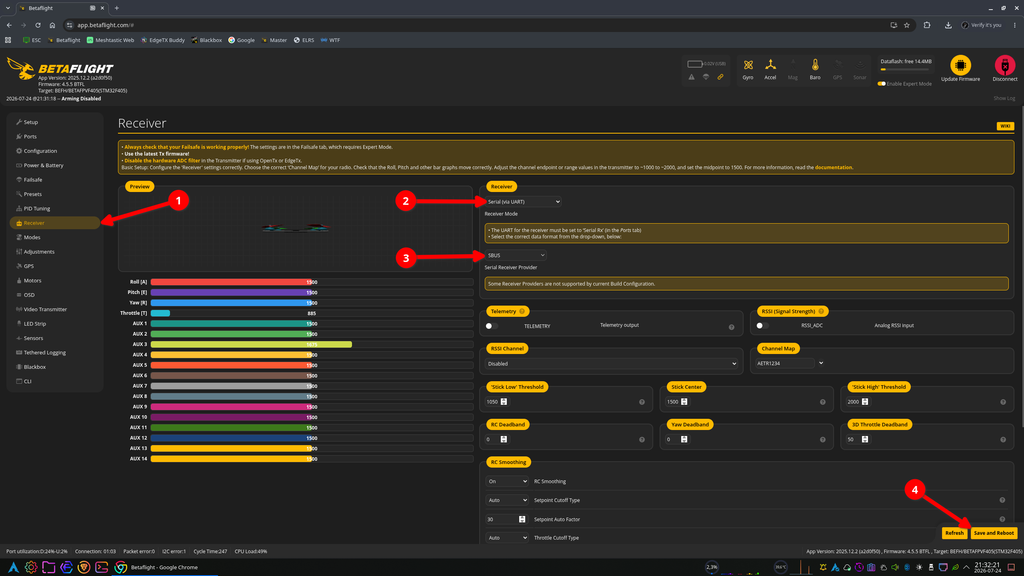Click Show Log link
This screenshot has height=576, width=1024.
1004,98
